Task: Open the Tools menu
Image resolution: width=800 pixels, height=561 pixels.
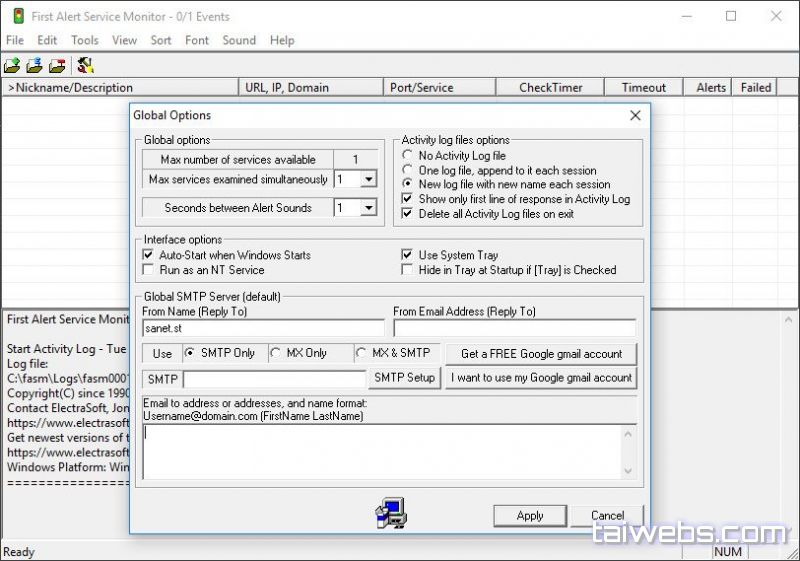Action: click(85, 40)
